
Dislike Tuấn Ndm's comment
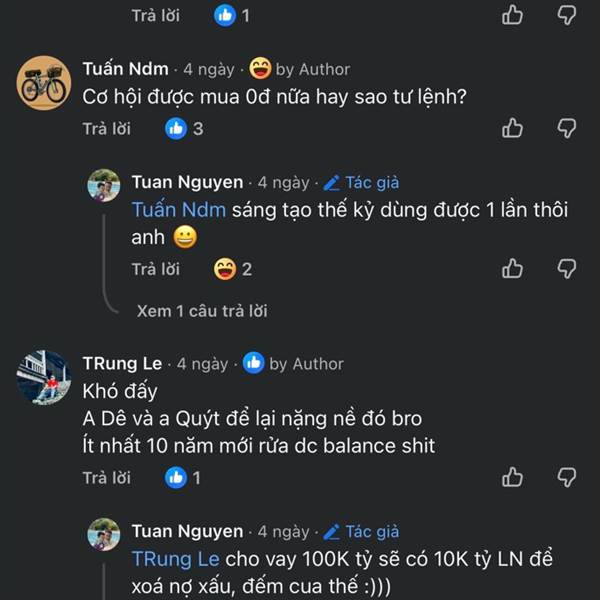click(567, 128)
